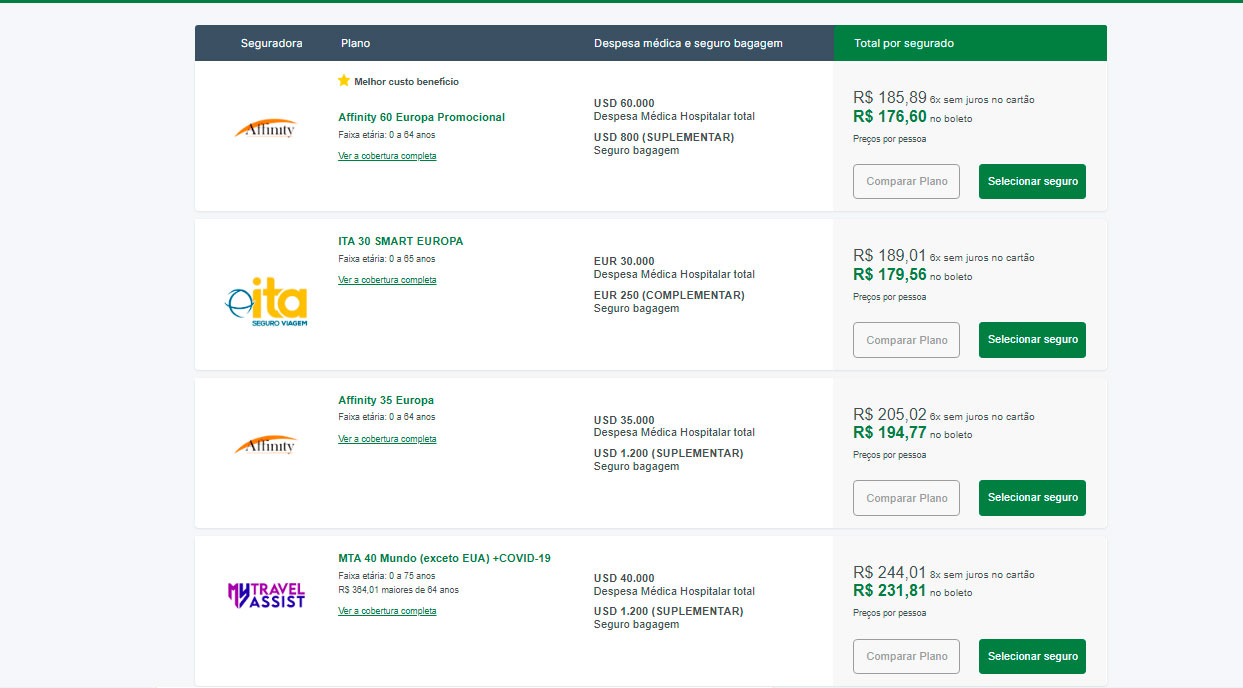Click the My Travel Assist logo
Viewport: 1243px width, 688px height.
coord(266,595)
